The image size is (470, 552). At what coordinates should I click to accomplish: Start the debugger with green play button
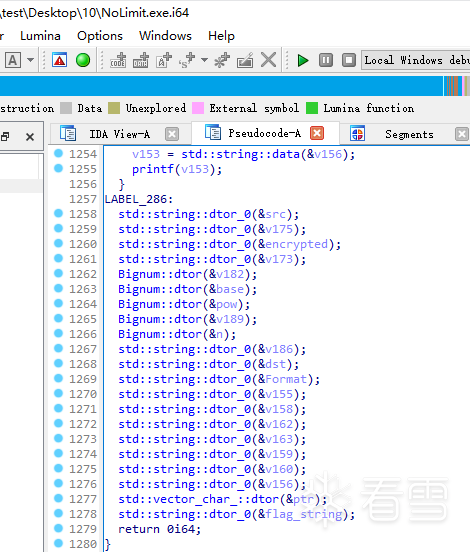[303, 60]
